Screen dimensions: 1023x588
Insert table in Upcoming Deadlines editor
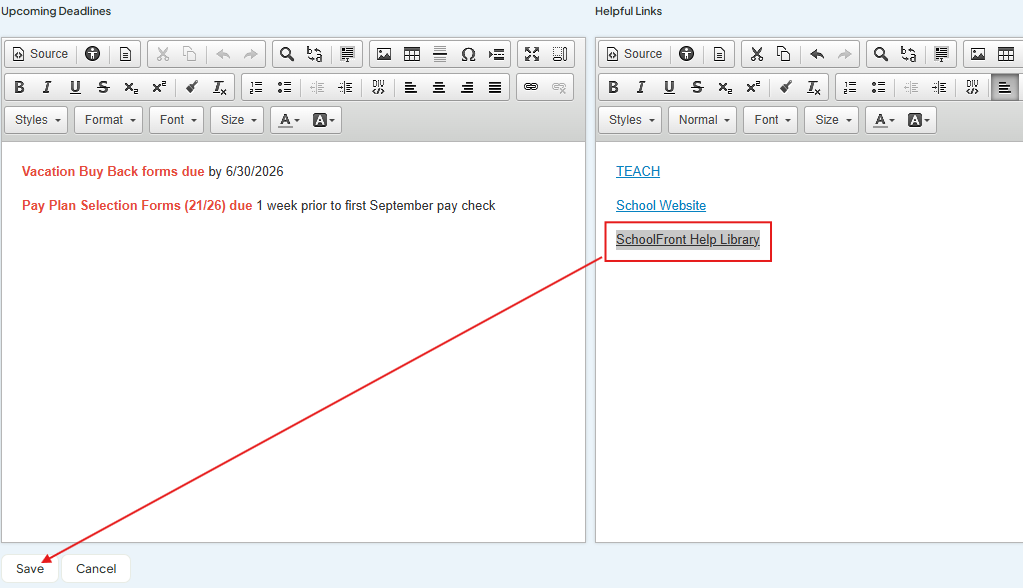(412, 54)
